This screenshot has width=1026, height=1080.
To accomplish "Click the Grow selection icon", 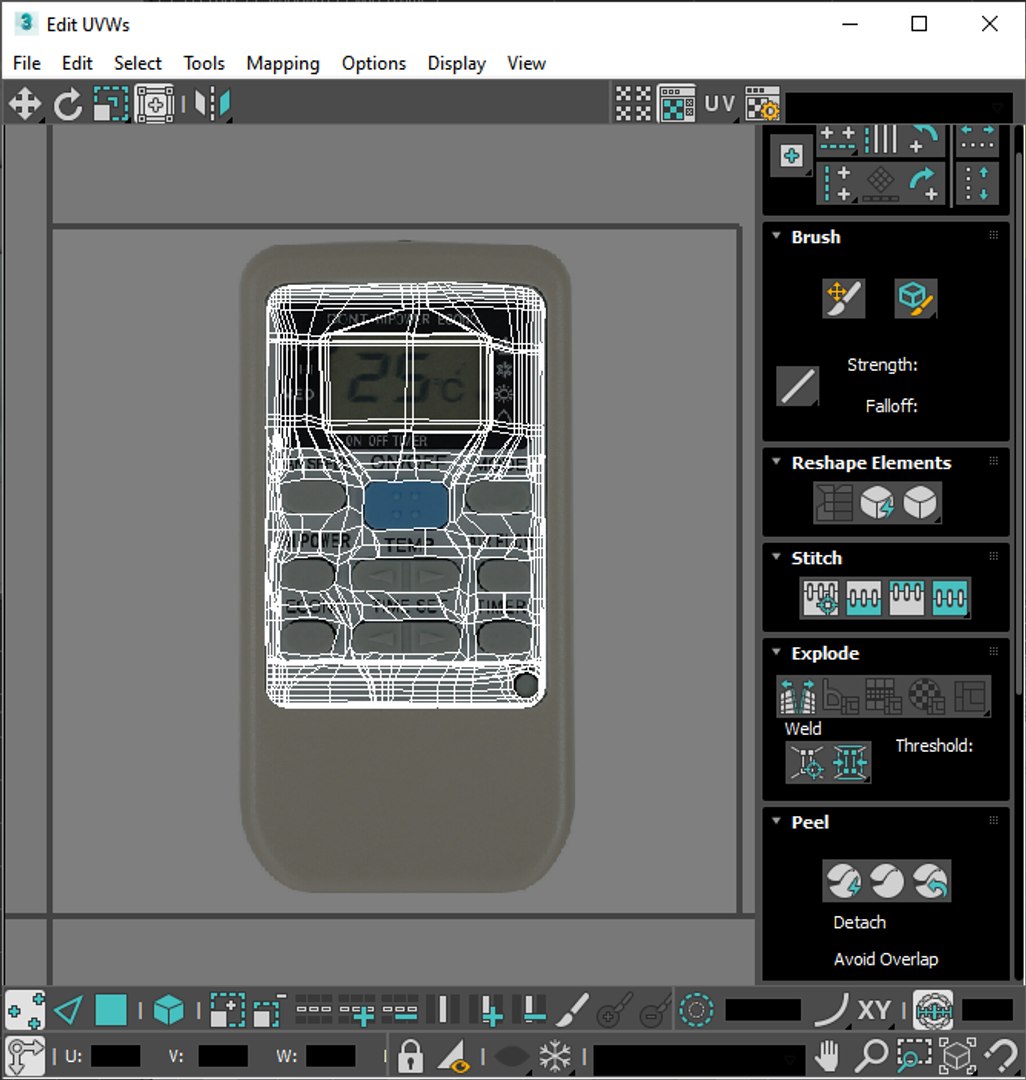I will [227, 1010].
